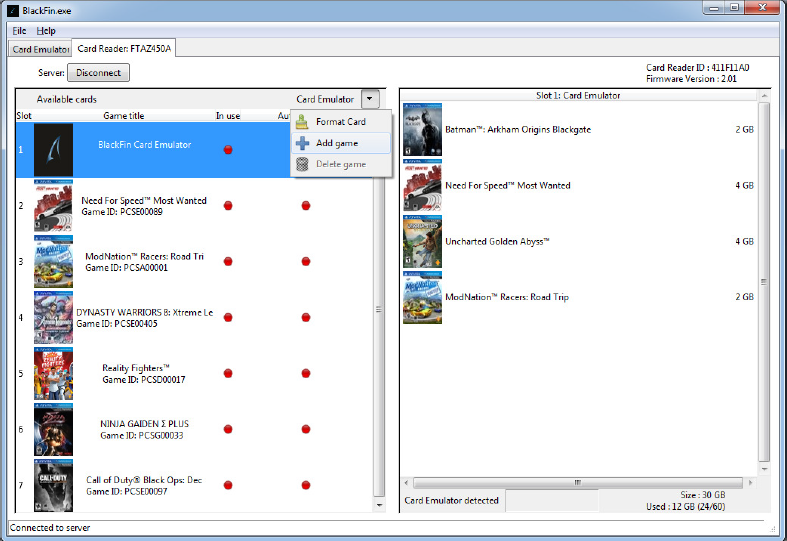
Task: Click ModNation Racers cover in Slot 1 panel
Action: click(x=423, y=297)
